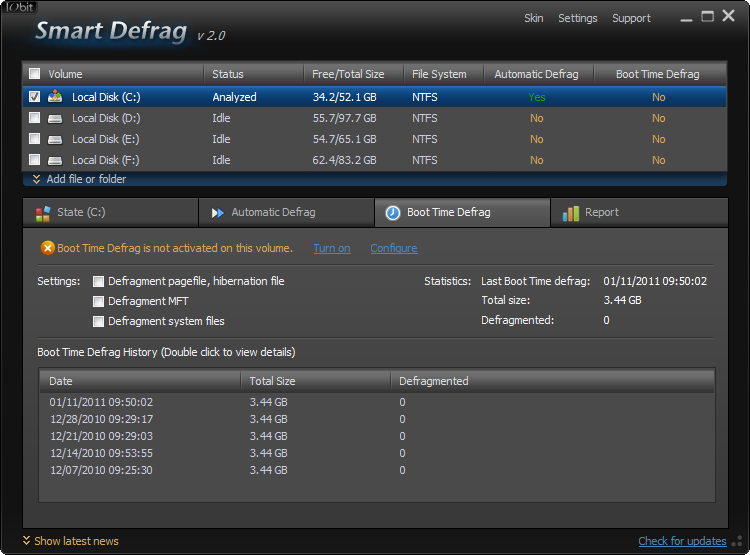The width and height of the screenshot is (750, 555).
Task: Open the Settings menu
Action: (577, 18)
